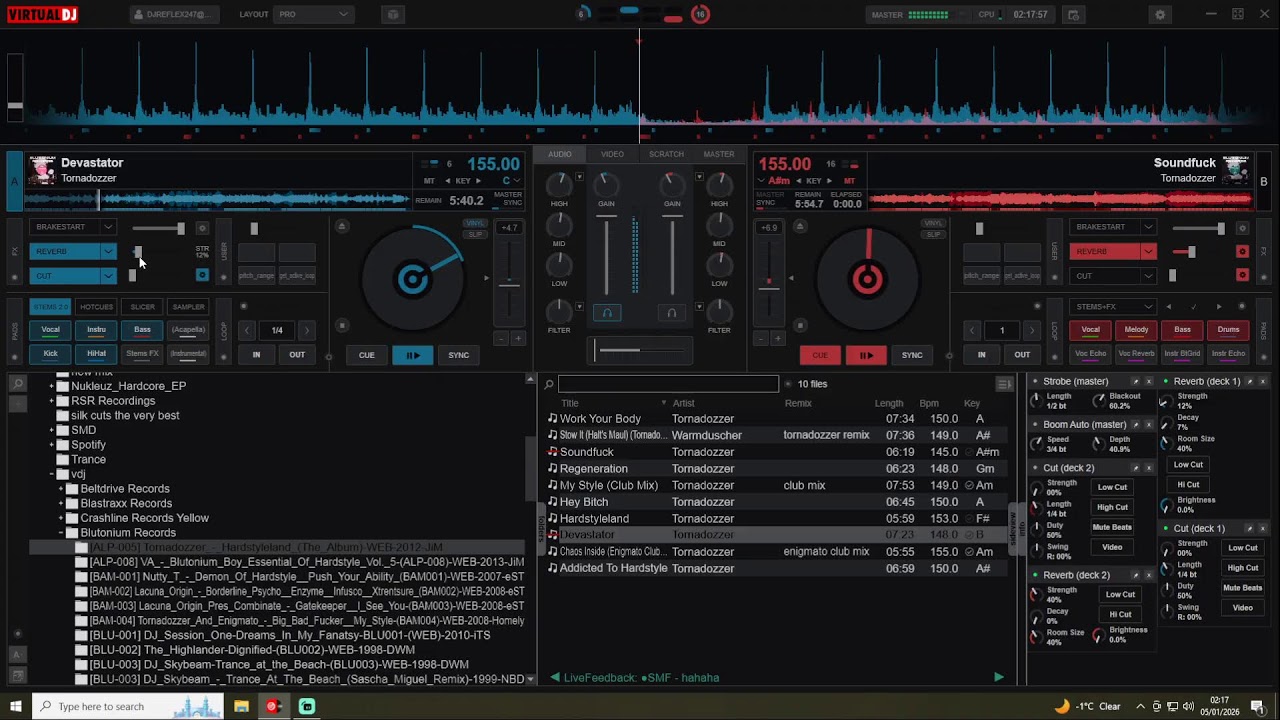The height and width of the screenshot is (720, 1280).
Task: Click deck A stop icon below jogwheel
Action: pyautogui.click(x=342, y=325)
